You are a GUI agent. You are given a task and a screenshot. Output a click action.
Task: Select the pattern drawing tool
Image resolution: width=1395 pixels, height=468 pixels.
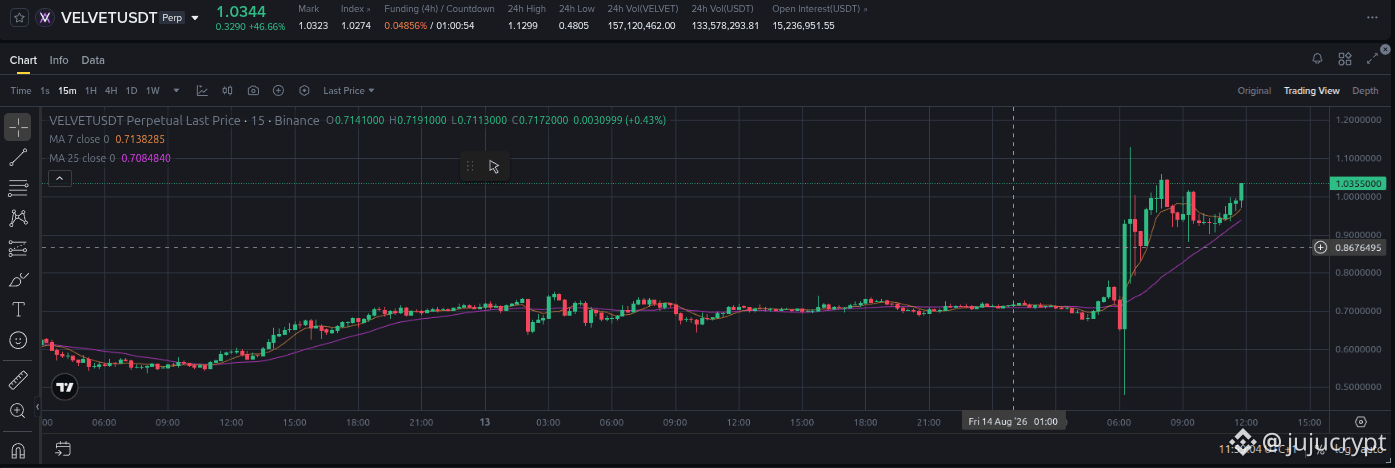pos(18,218)
